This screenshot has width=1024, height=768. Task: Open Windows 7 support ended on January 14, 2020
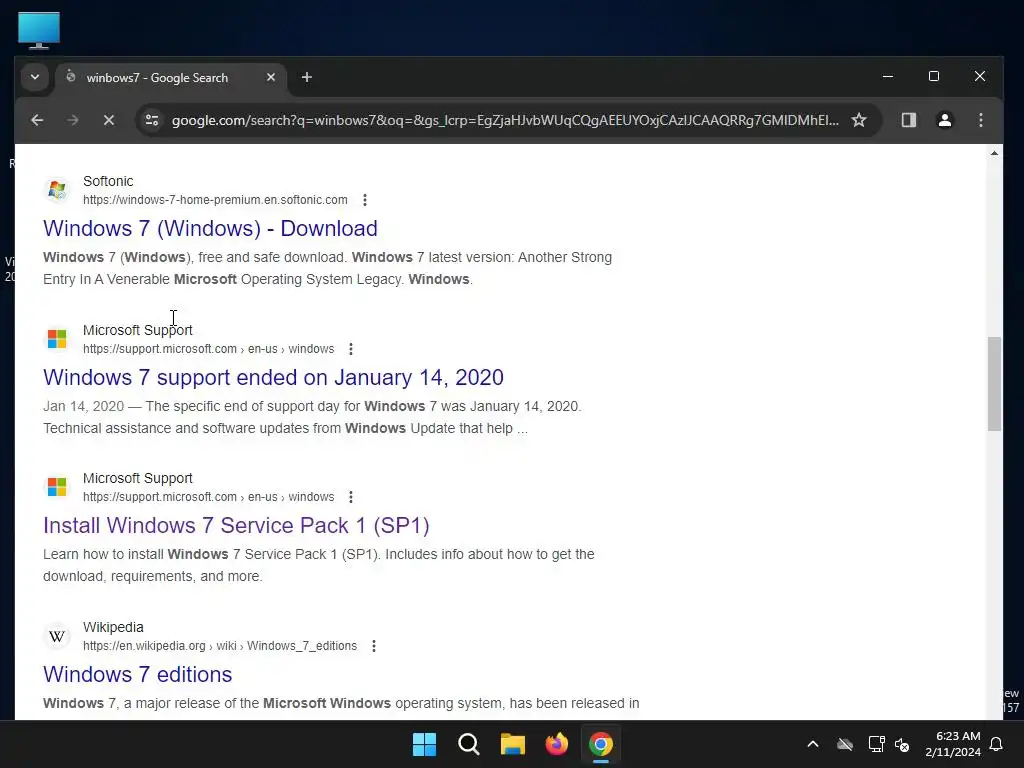tap(273, 377)
